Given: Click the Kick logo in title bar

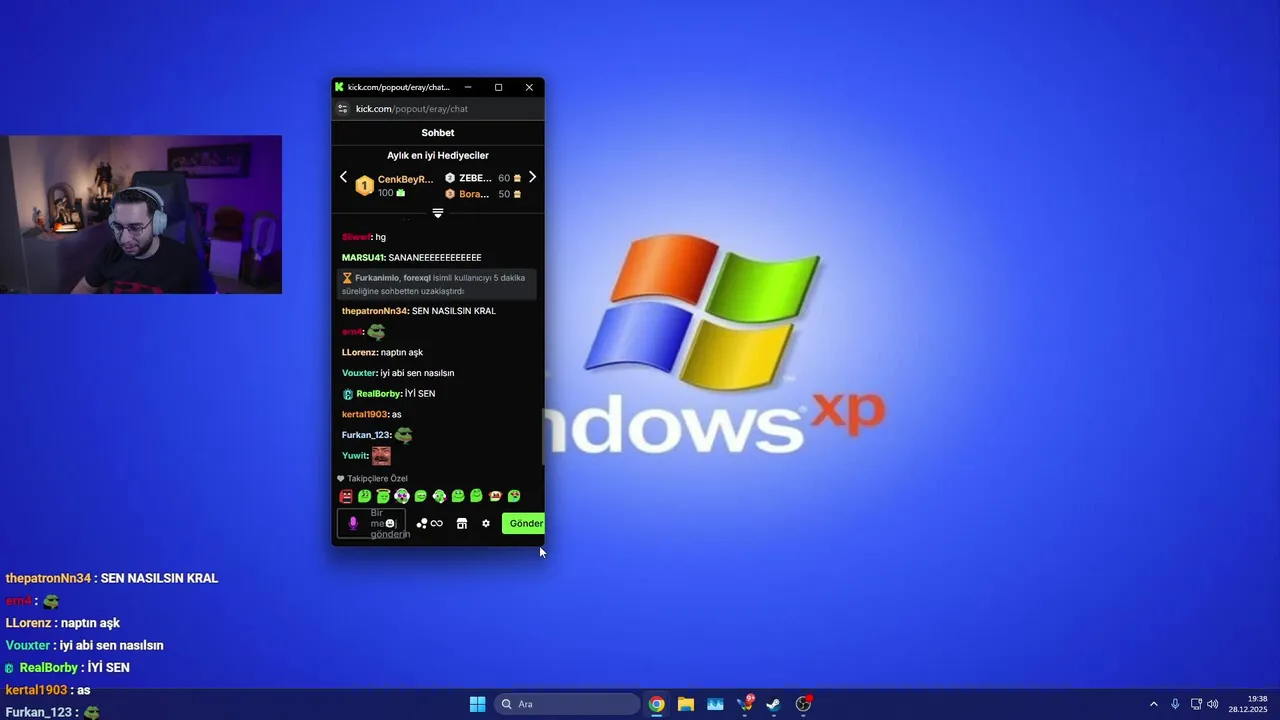Looking at the screenshot, I should pyautogui.click(x=340, y=87).
